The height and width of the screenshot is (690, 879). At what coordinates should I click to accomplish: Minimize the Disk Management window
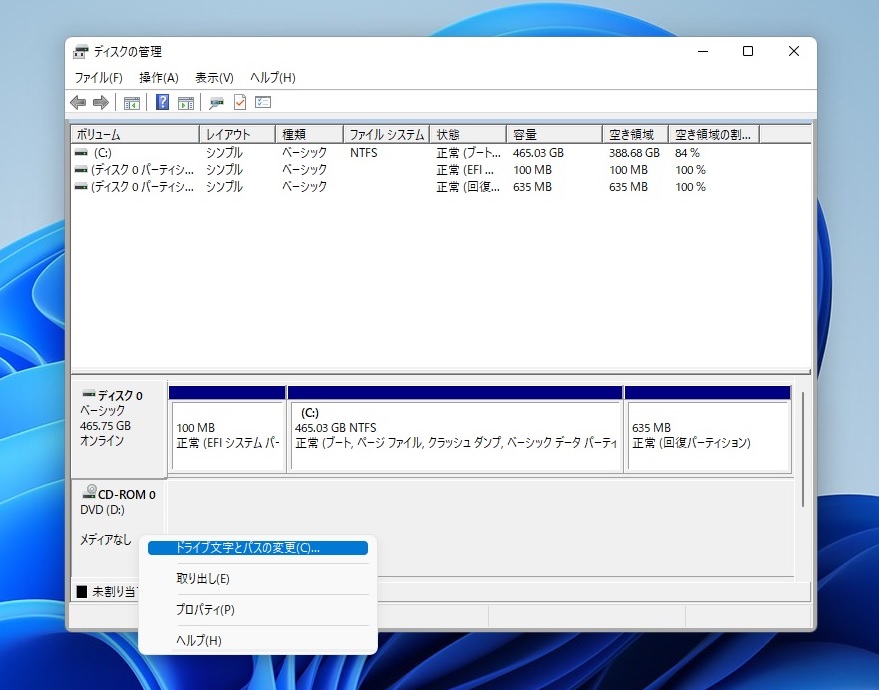point(703,51)
